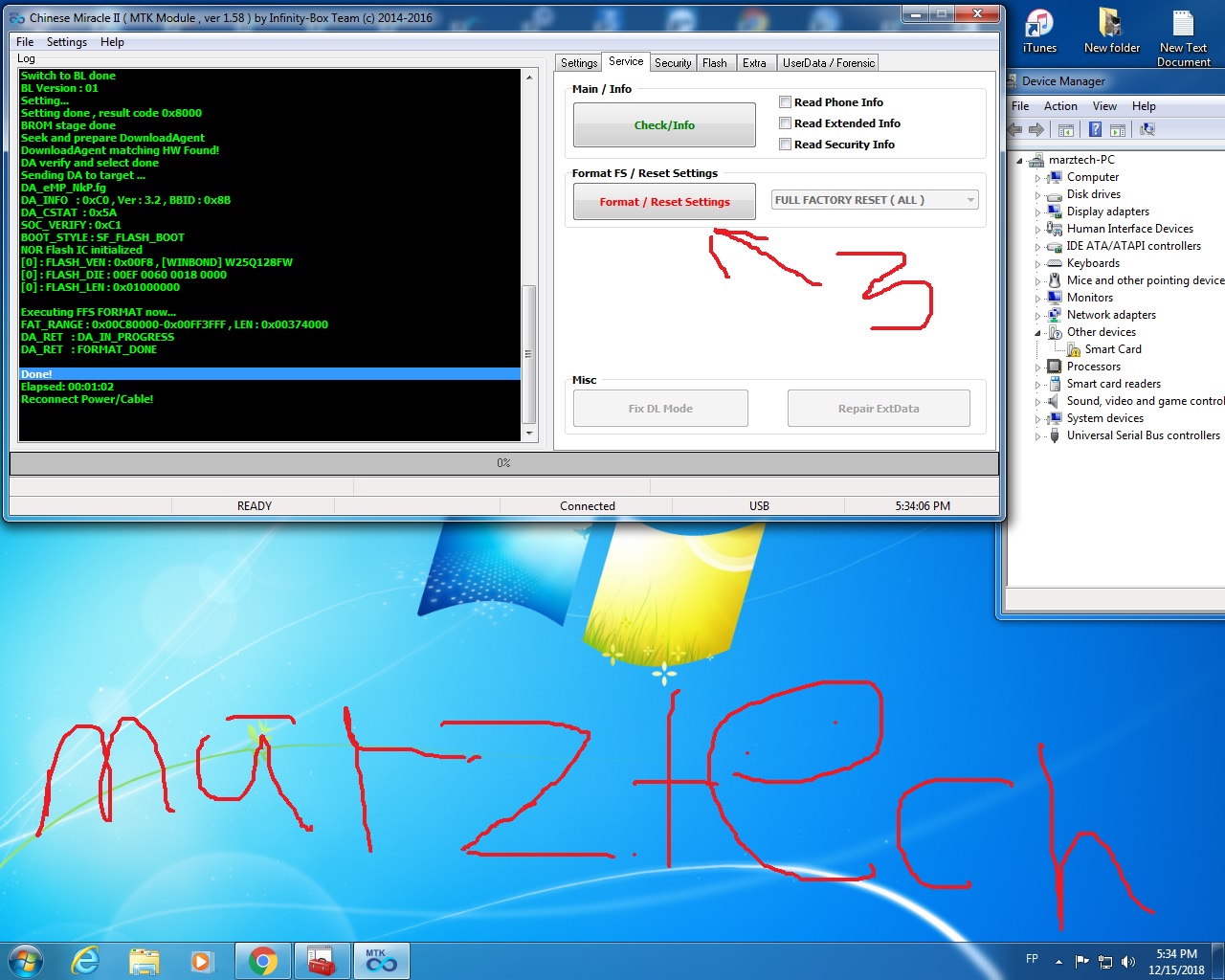Screen dimensions: 1225x980
Task: Expand the Human Interface Devices node
Action: tap(1037, 230)
